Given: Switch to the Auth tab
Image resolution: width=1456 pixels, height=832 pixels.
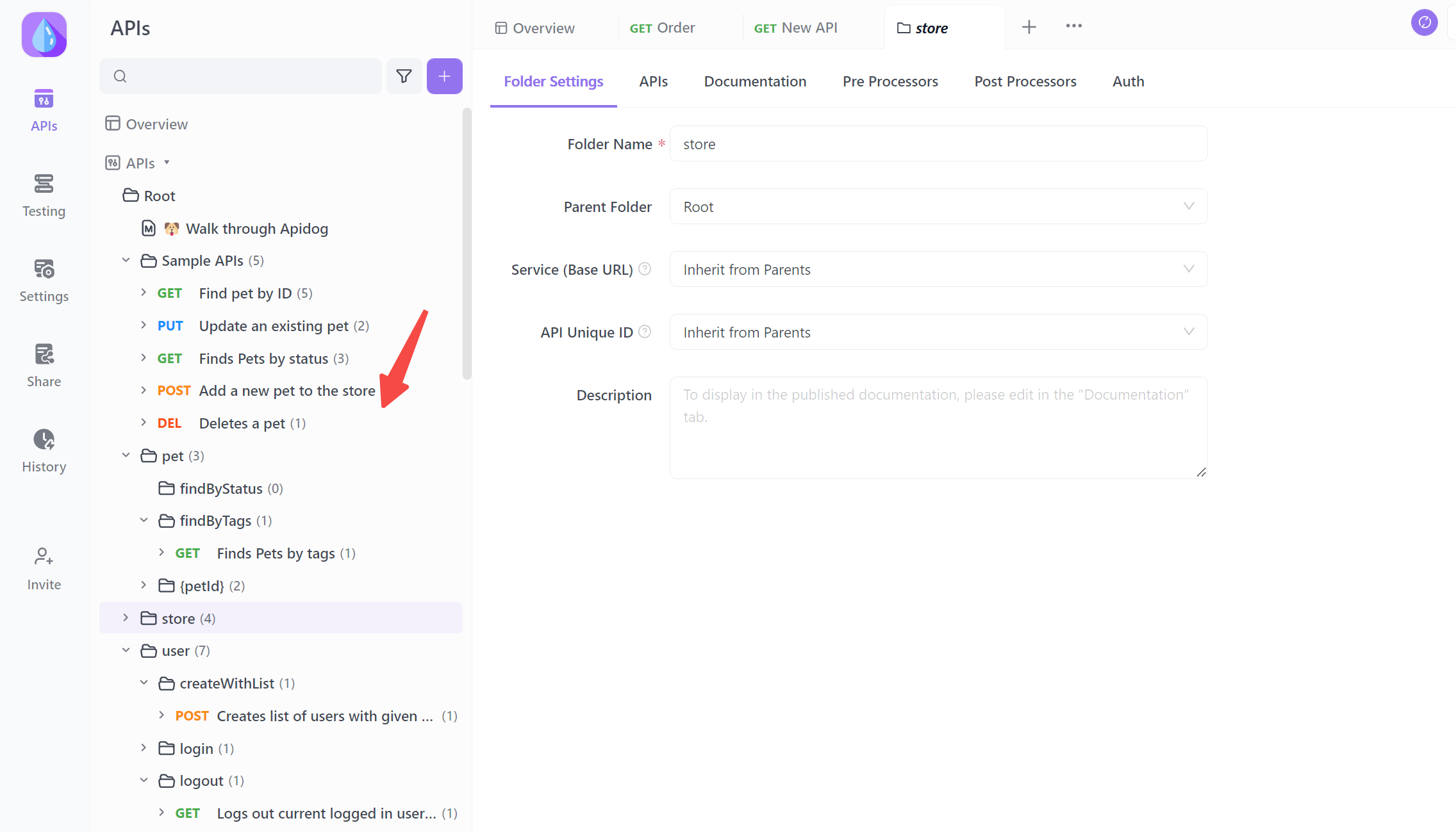Looking at the screenshot, I should [x=1128, y=81].
